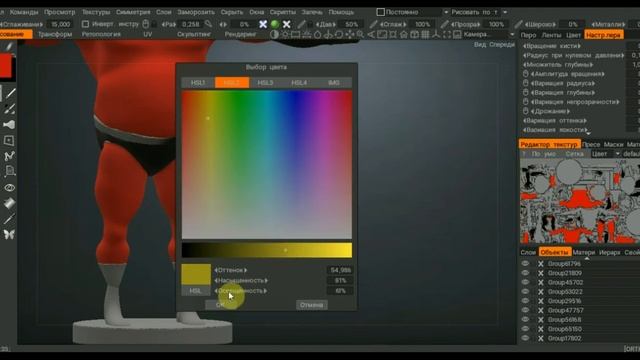The width and height of the screenshot is (640, 360).
Task: Click right arrow of Насыщенность slider
Action: click(x=266, y=280)
